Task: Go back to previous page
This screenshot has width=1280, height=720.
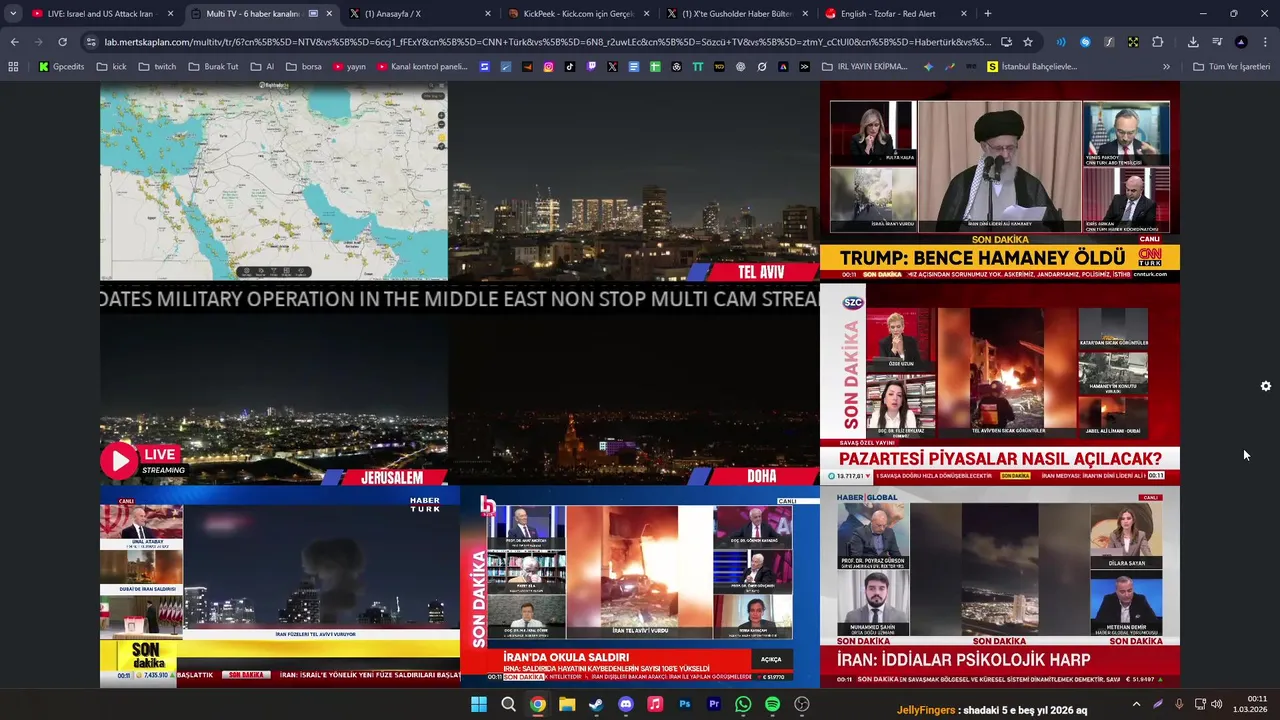Action: (x=14, y=42)
